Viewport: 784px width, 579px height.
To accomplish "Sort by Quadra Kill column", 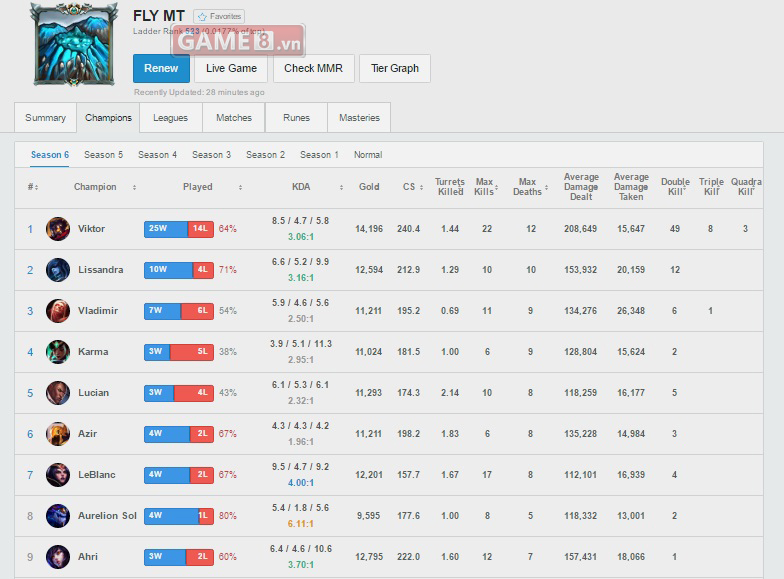I will (x=746, y=187).
